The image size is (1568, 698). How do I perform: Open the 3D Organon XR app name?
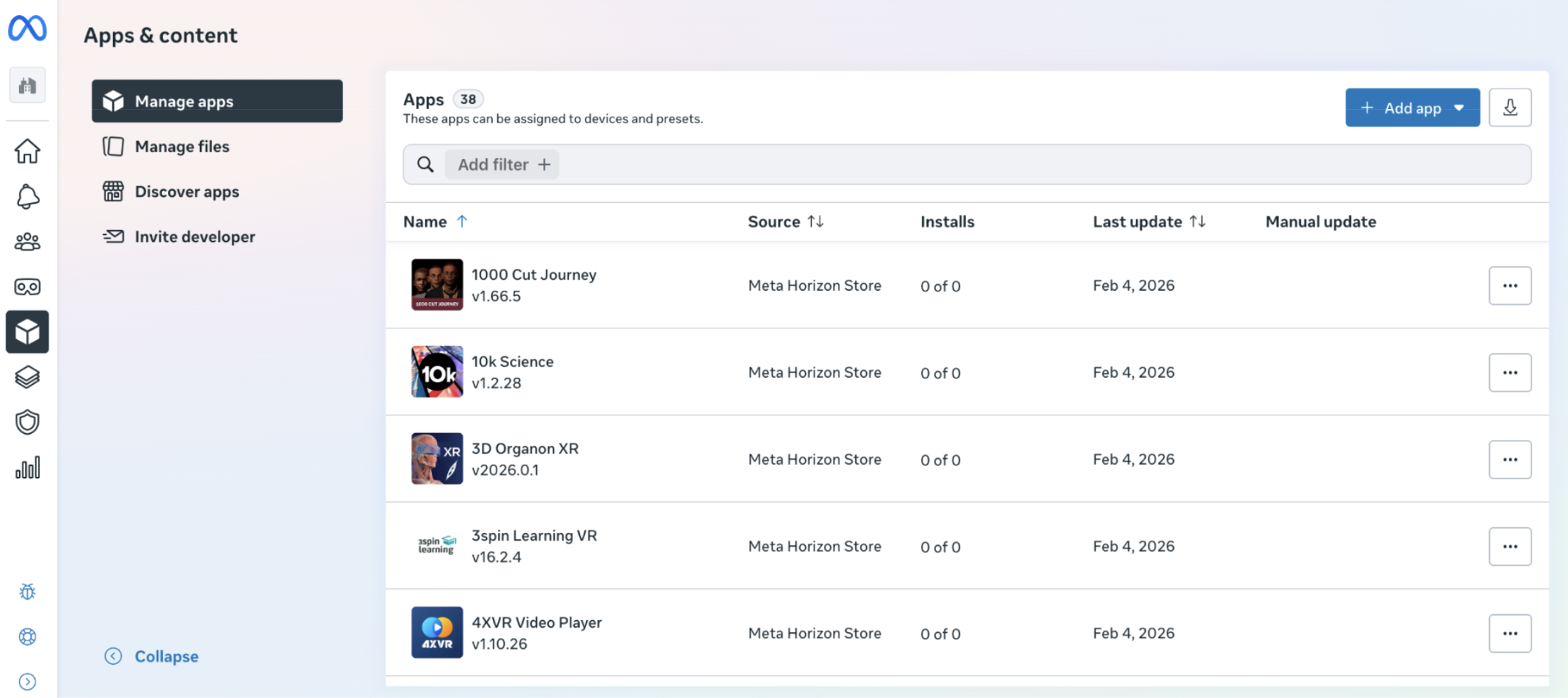click(x=525, y=449)
